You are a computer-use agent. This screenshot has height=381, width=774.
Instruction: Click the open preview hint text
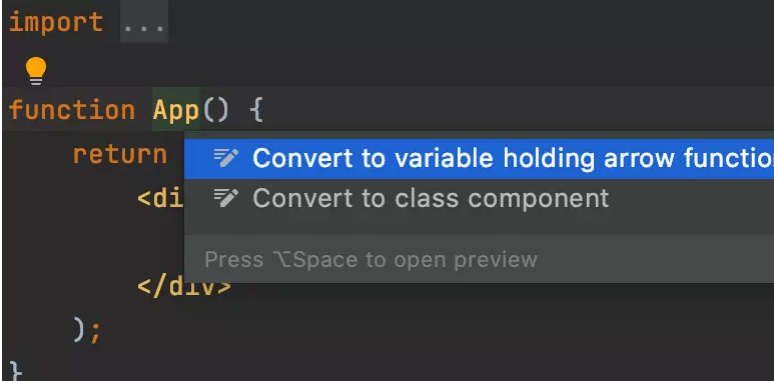371,260
